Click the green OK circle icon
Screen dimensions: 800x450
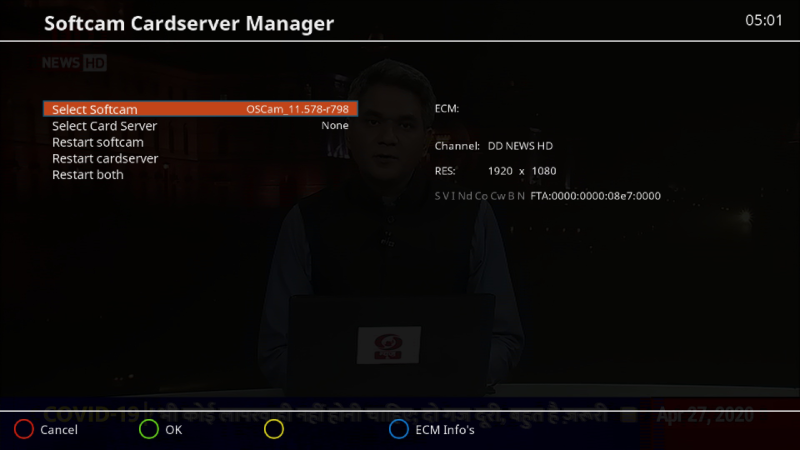click(x=148, y=429)
